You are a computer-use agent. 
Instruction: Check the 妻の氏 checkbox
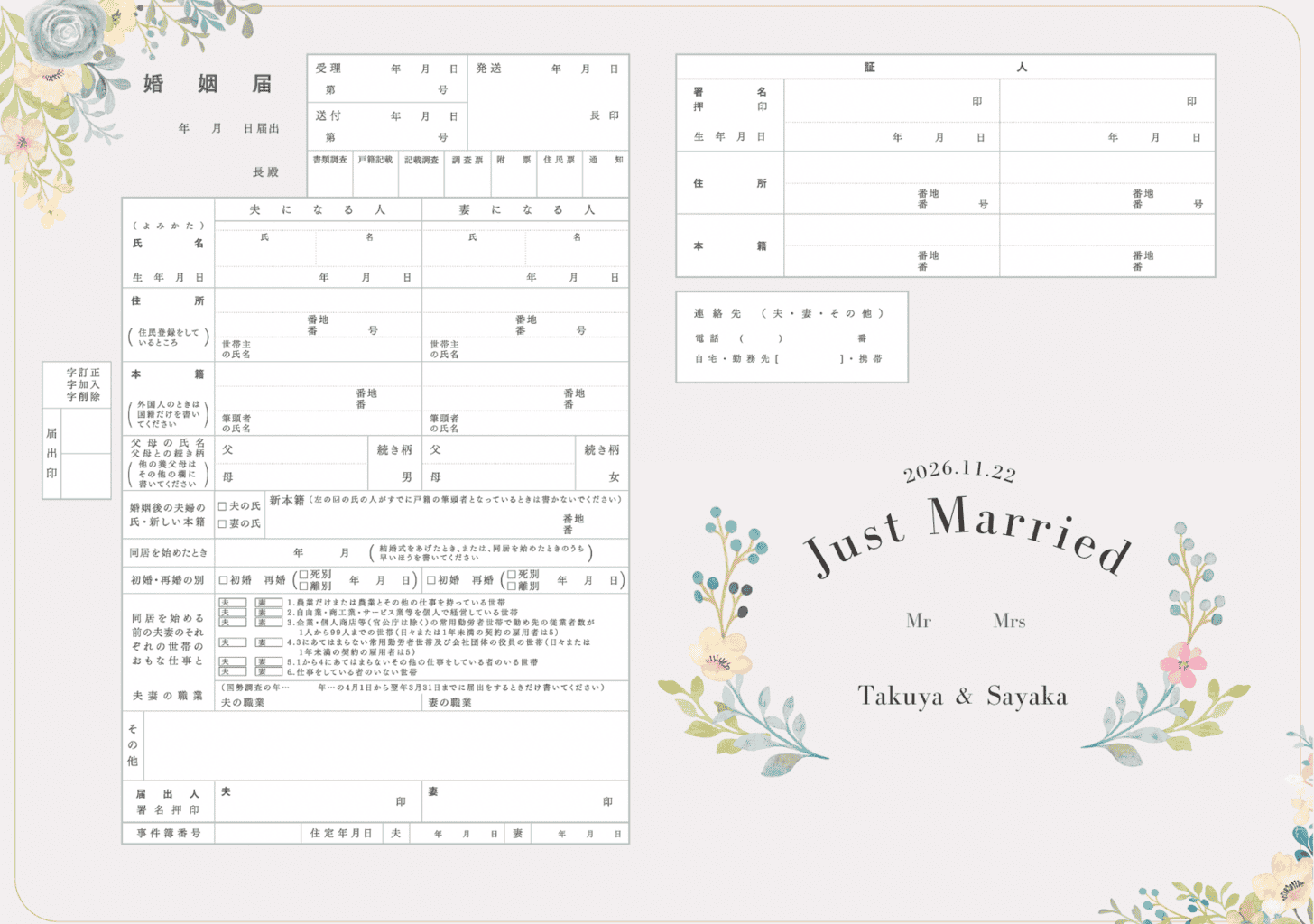223,524
